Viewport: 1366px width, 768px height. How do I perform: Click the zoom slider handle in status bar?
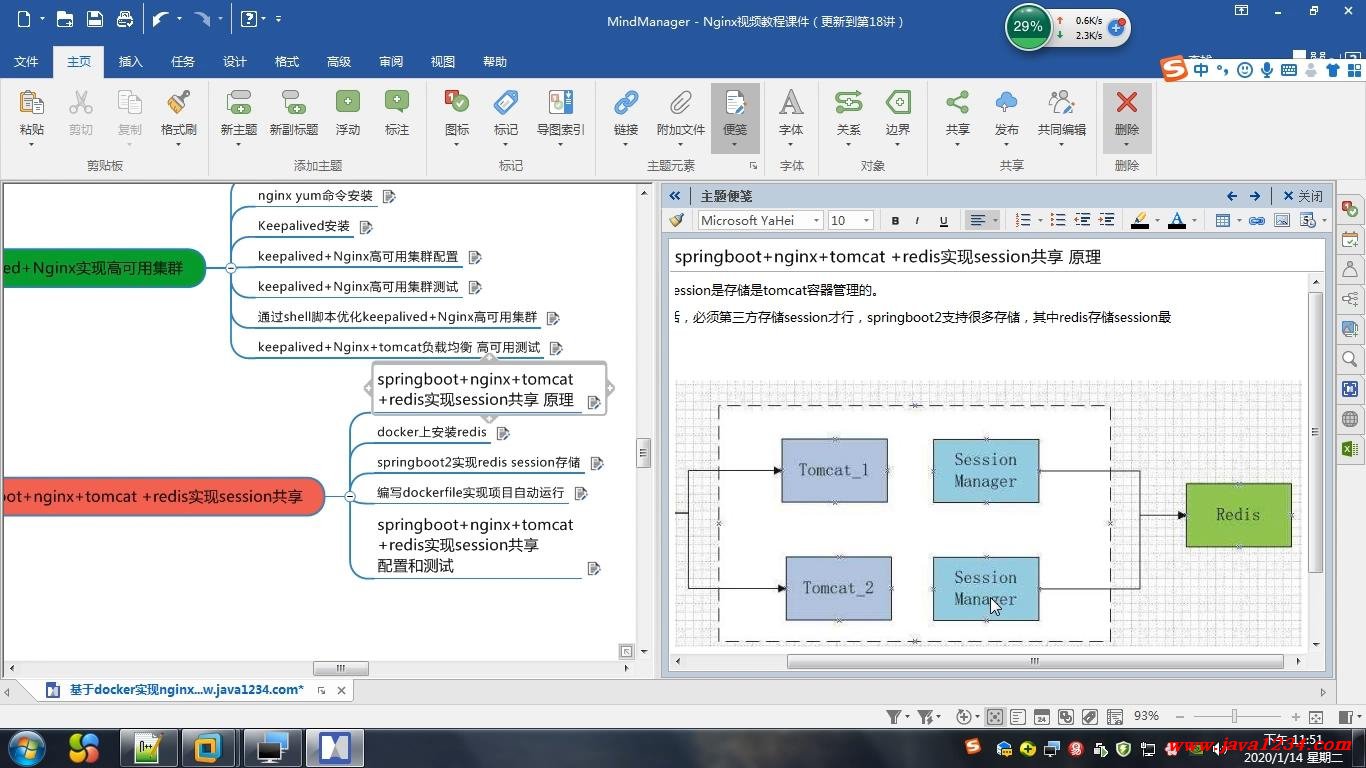pyautogui.click(x=1234, y=717)
